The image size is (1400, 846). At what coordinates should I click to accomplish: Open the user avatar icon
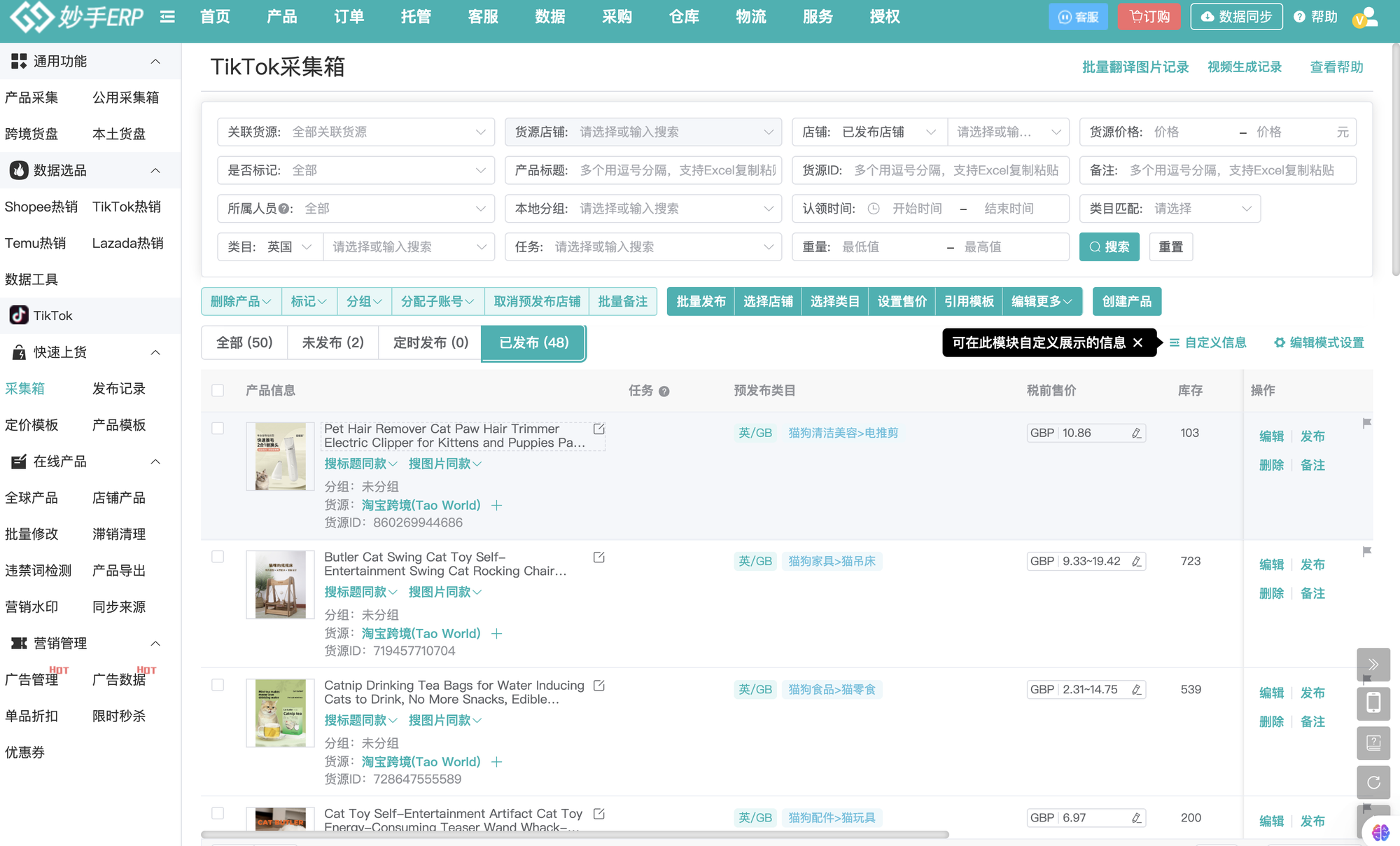click(1365, 17)
